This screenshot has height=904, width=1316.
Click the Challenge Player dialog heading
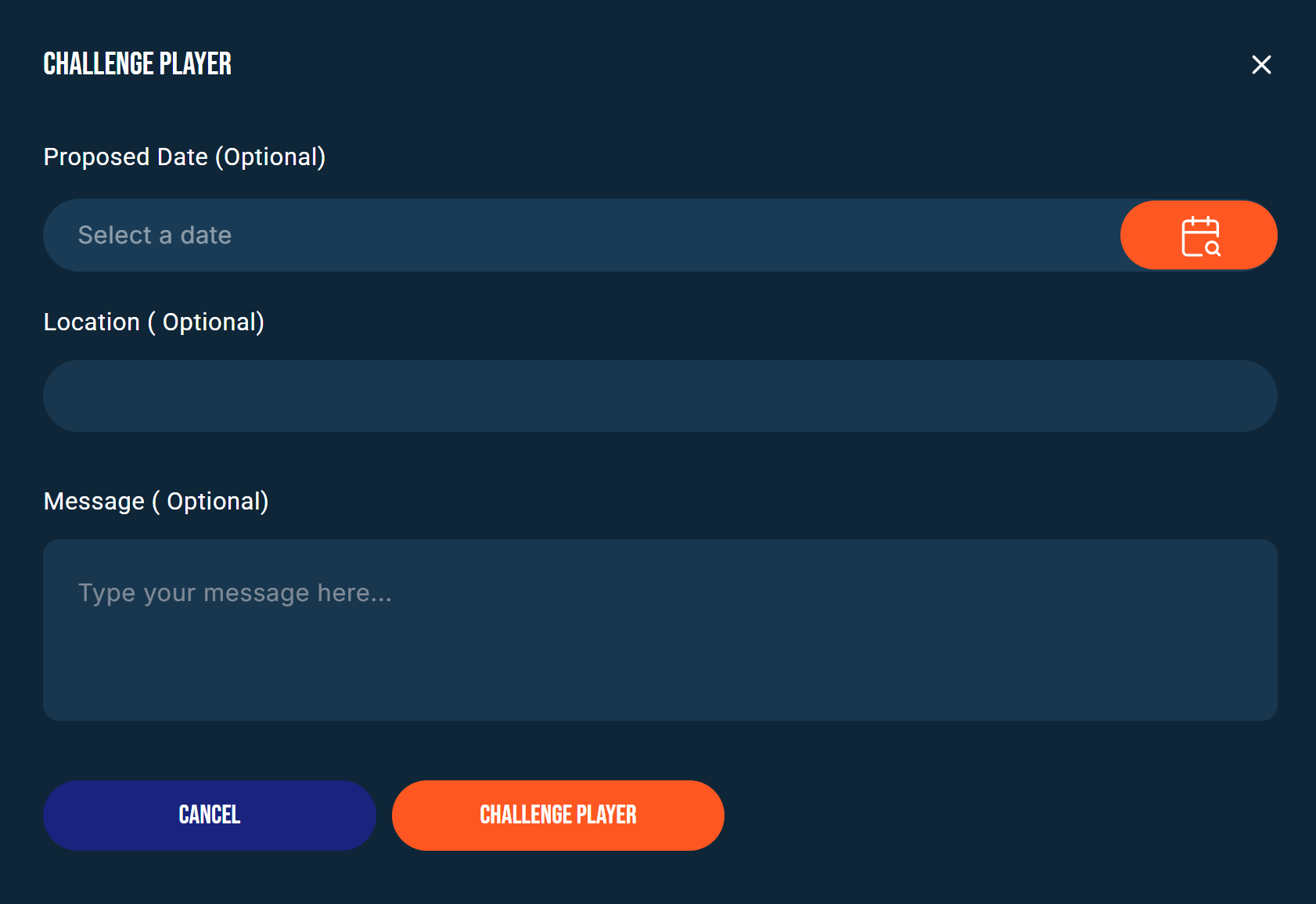[138, 64]
